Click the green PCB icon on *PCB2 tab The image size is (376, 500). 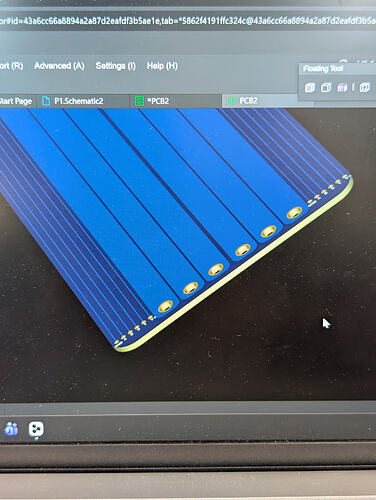(x=139, y=101)
